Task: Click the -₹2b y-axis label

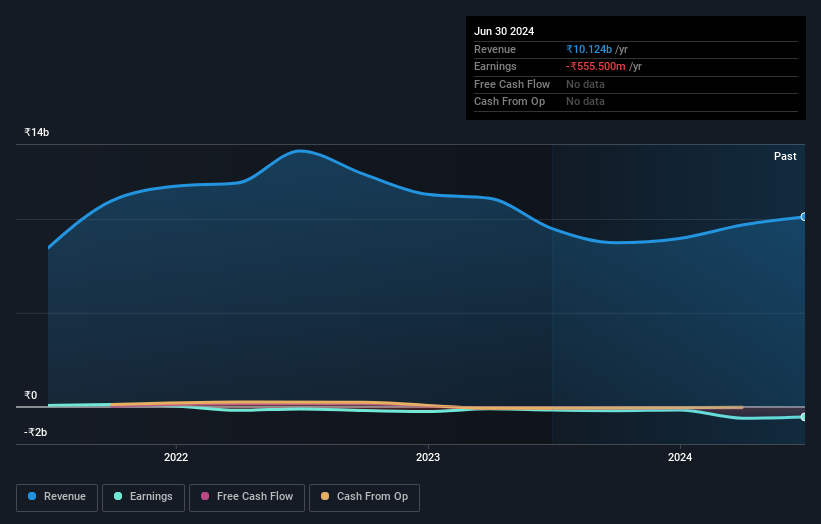Action: [x=36, y=432]
